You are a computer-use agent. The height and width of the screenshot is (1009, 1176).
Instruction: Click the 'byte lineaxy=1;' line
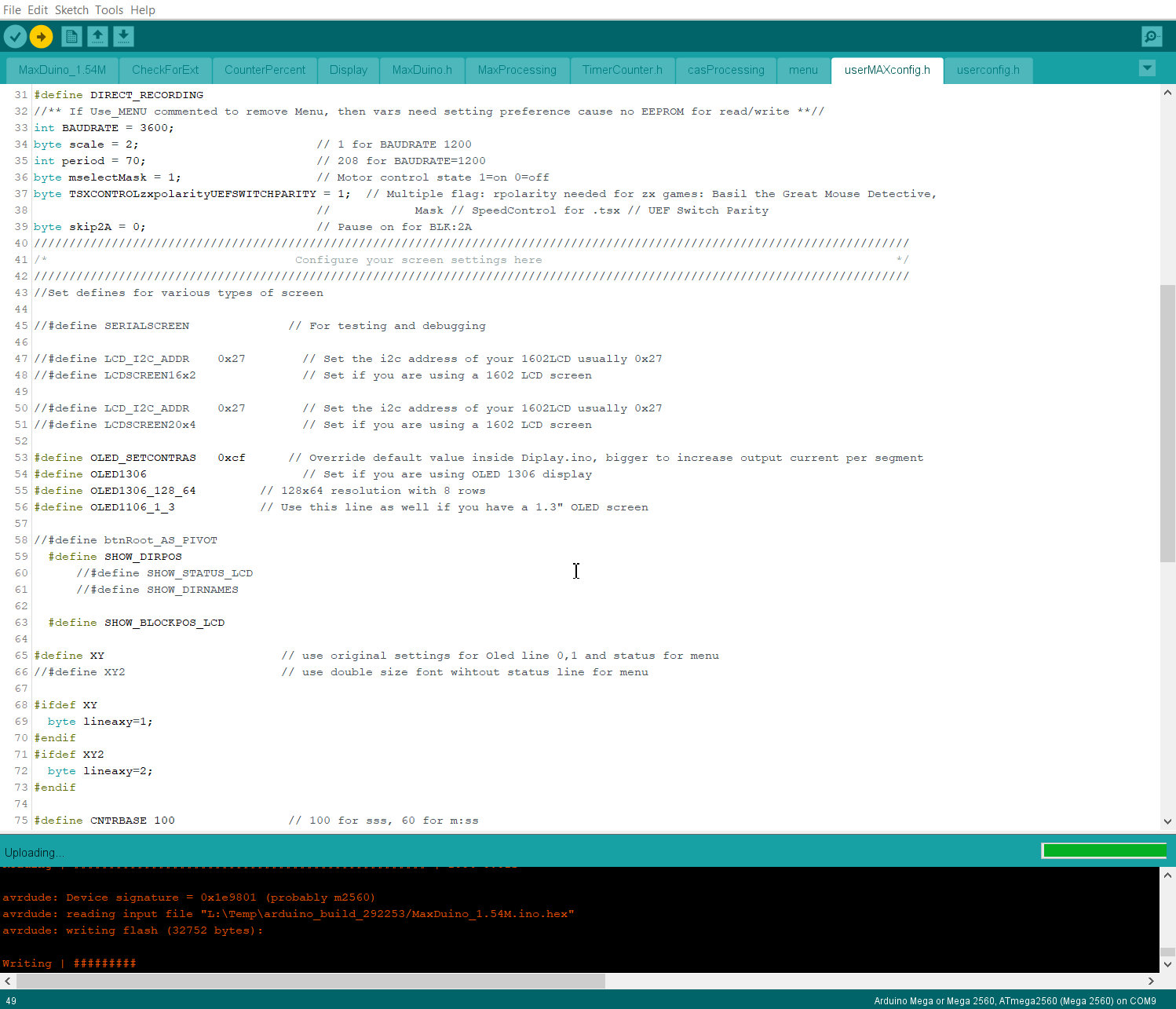[x=100, y=722]
